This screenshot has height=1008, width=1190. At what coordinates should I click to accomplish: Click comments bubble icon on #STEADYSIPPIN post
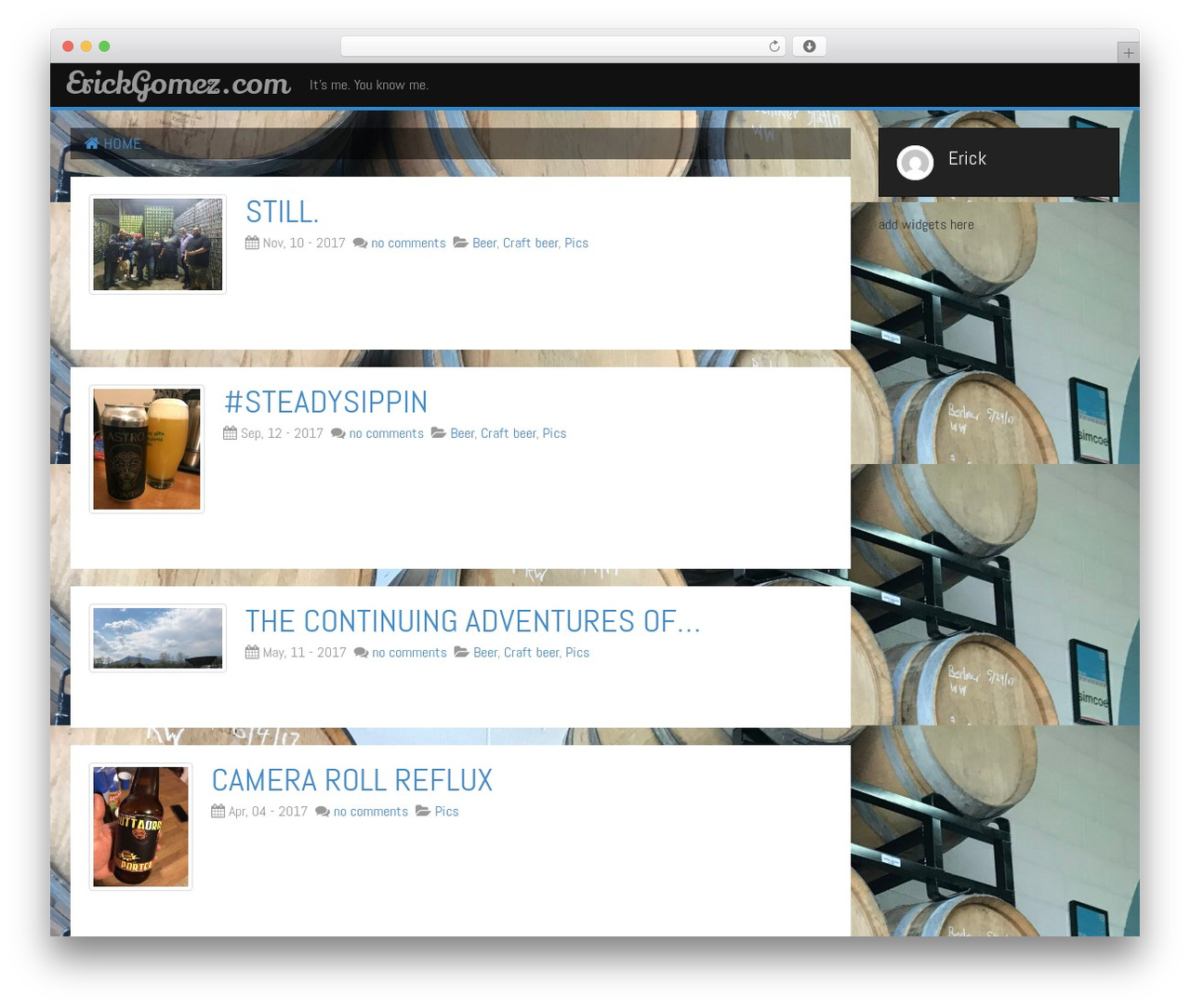point(338,433)
